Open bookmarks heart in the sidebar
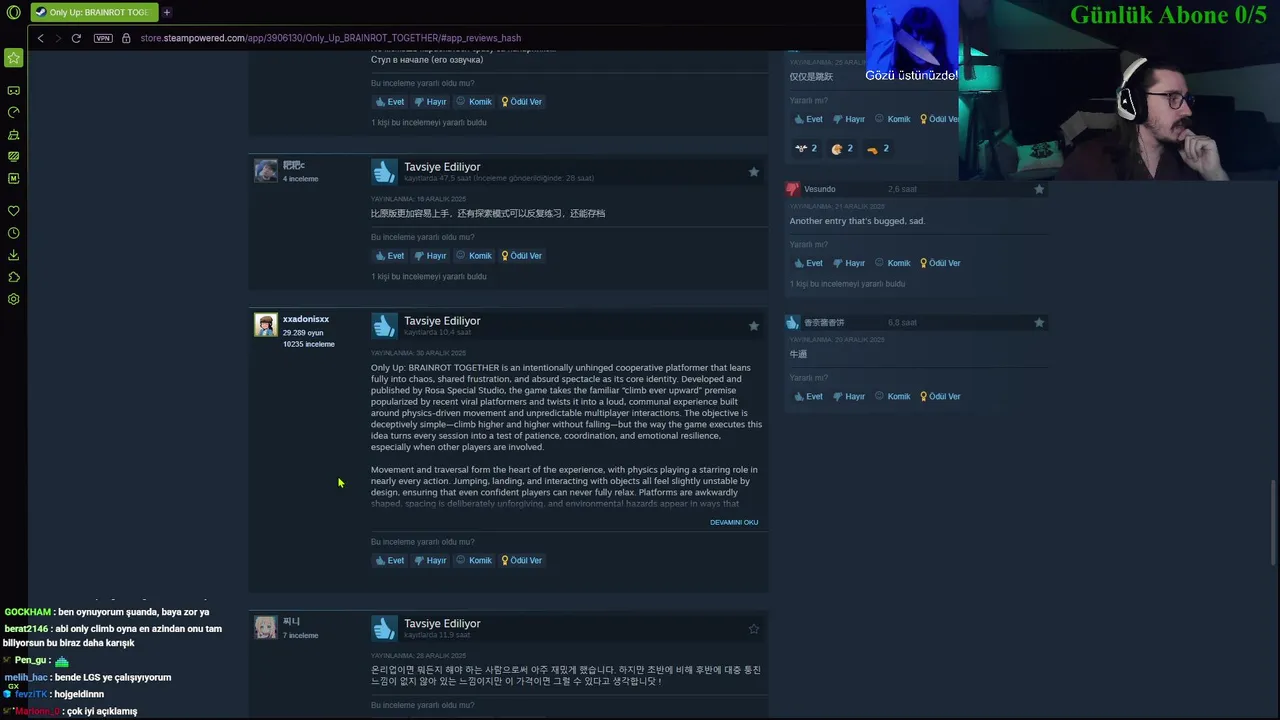 [13, 211]
